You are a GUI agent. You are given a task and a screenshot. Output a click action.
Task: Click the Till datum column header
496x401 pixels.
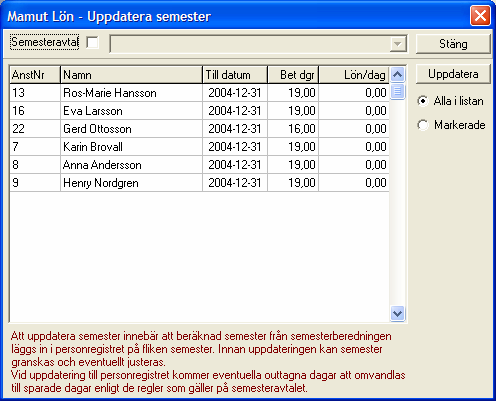click(235, 75)
